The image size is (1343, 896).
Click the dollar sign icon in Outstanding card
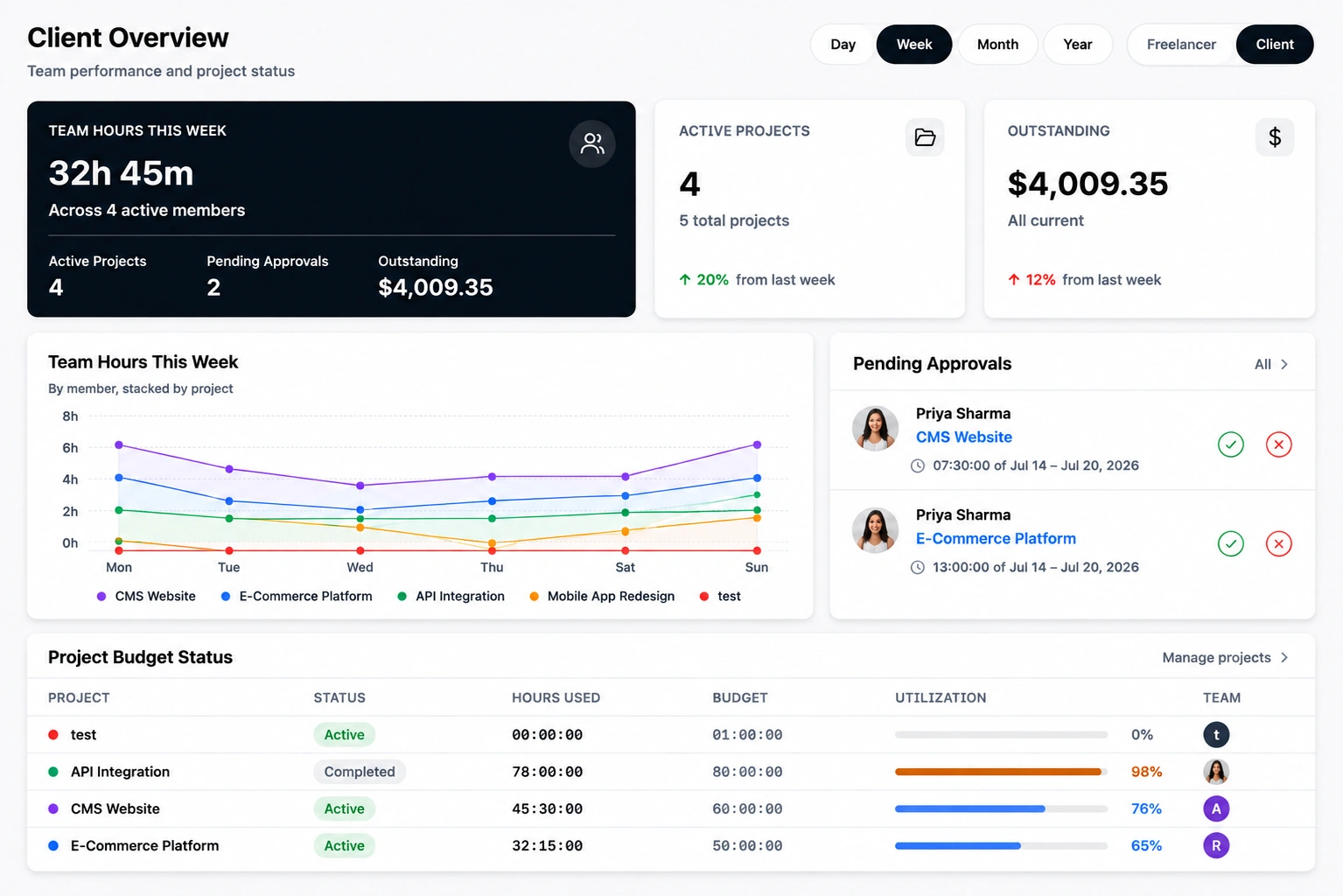click(x=1275, y=137)
